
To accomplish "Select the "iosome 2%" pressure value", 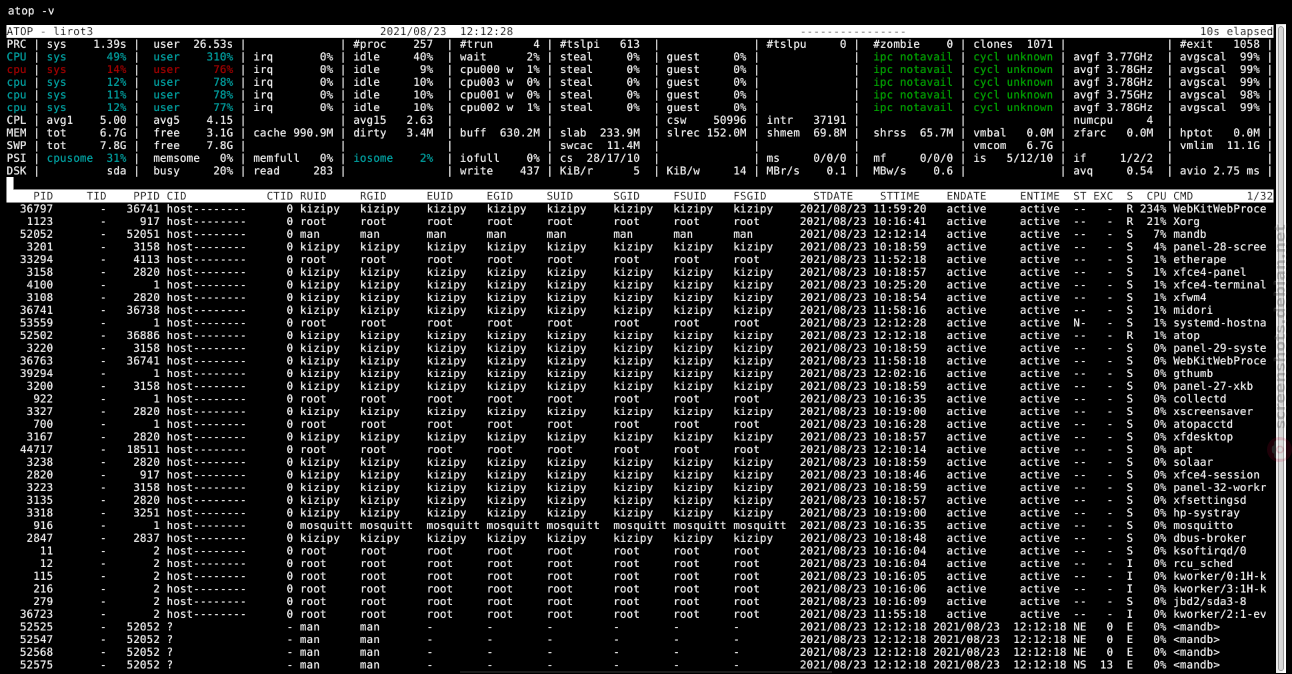I will coord(393,158).
